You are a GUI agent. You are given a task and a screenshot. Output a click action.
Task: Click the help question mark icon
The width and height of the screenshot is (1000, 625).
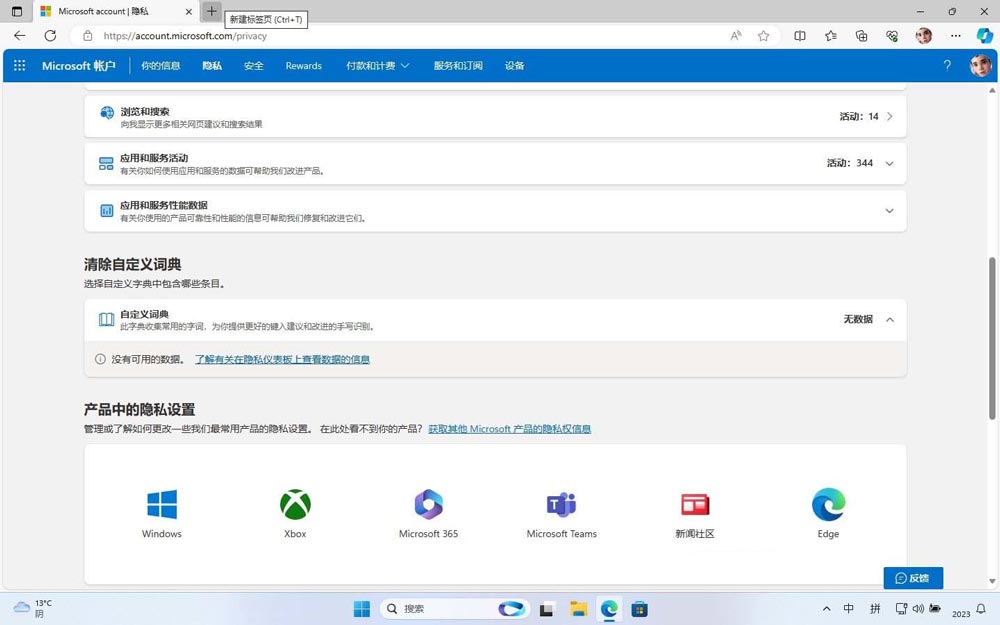pos(947,65)
